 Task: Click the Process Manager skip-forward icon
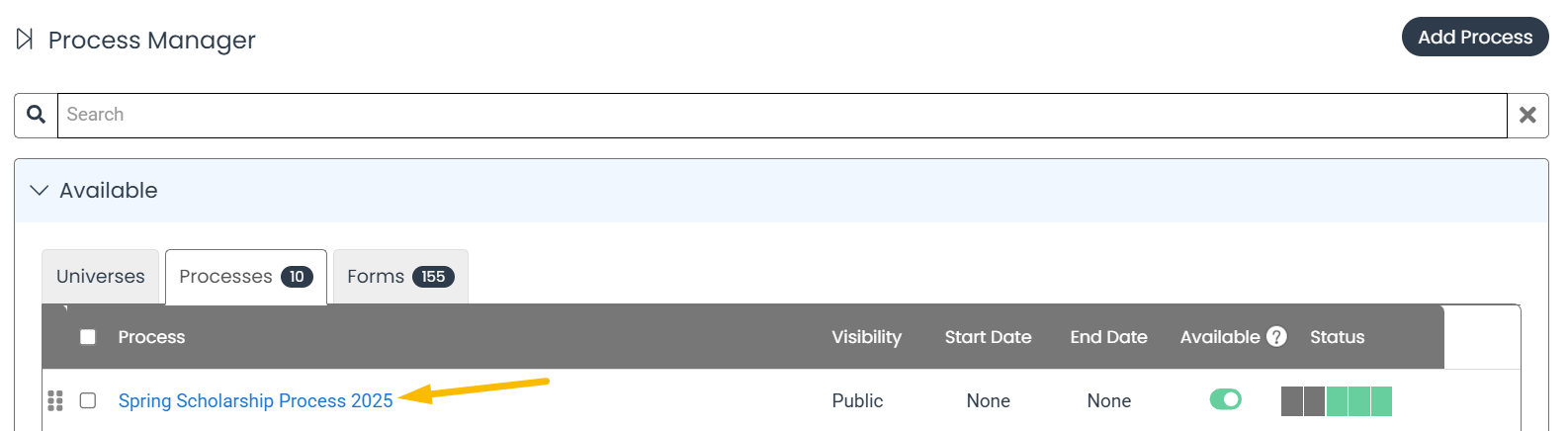[25, 40]
